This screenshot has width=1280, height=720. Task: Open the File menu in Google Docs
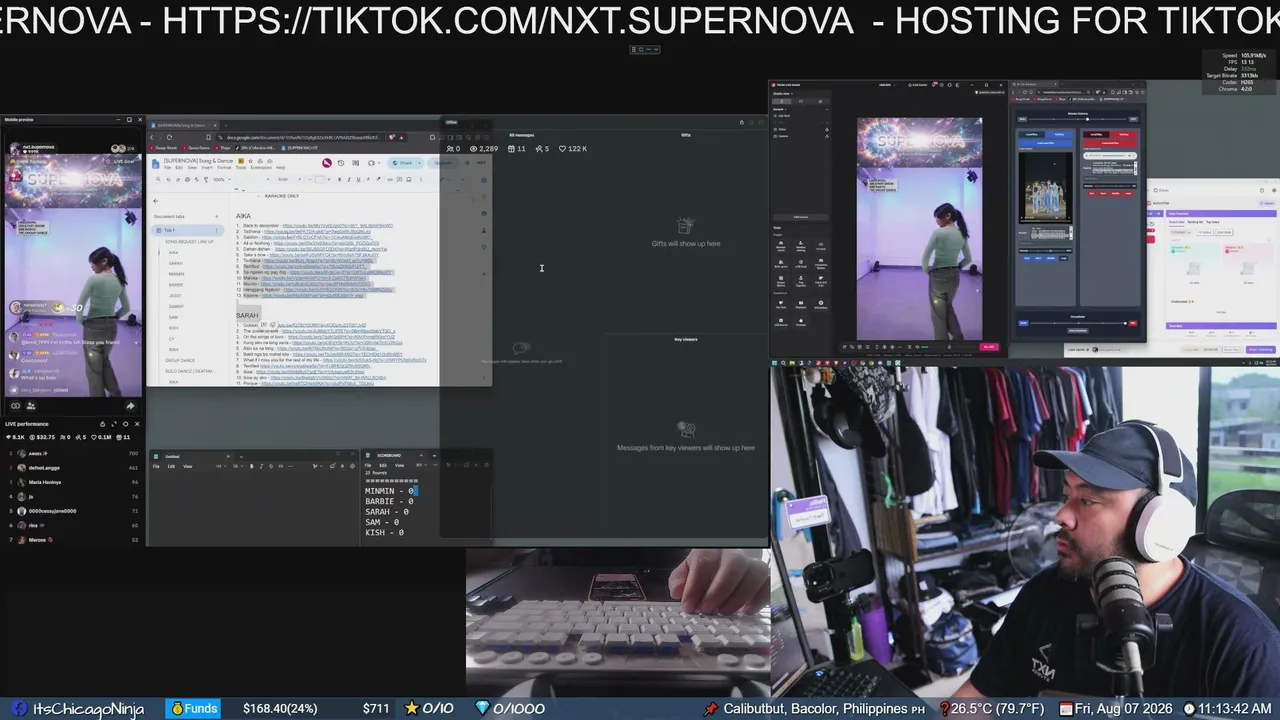click(x=167, y=167)
